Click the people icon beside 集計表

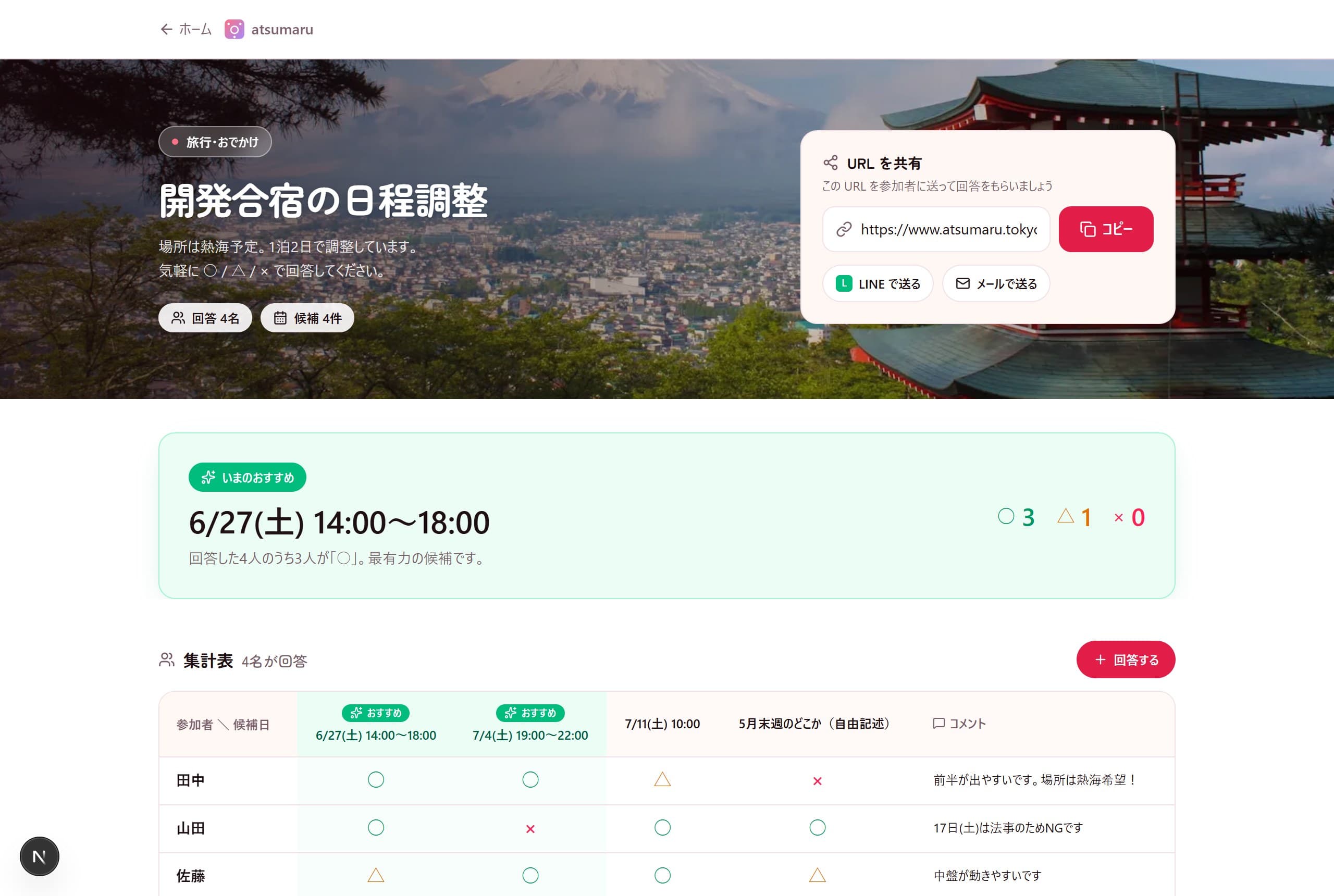click(167, 660)
